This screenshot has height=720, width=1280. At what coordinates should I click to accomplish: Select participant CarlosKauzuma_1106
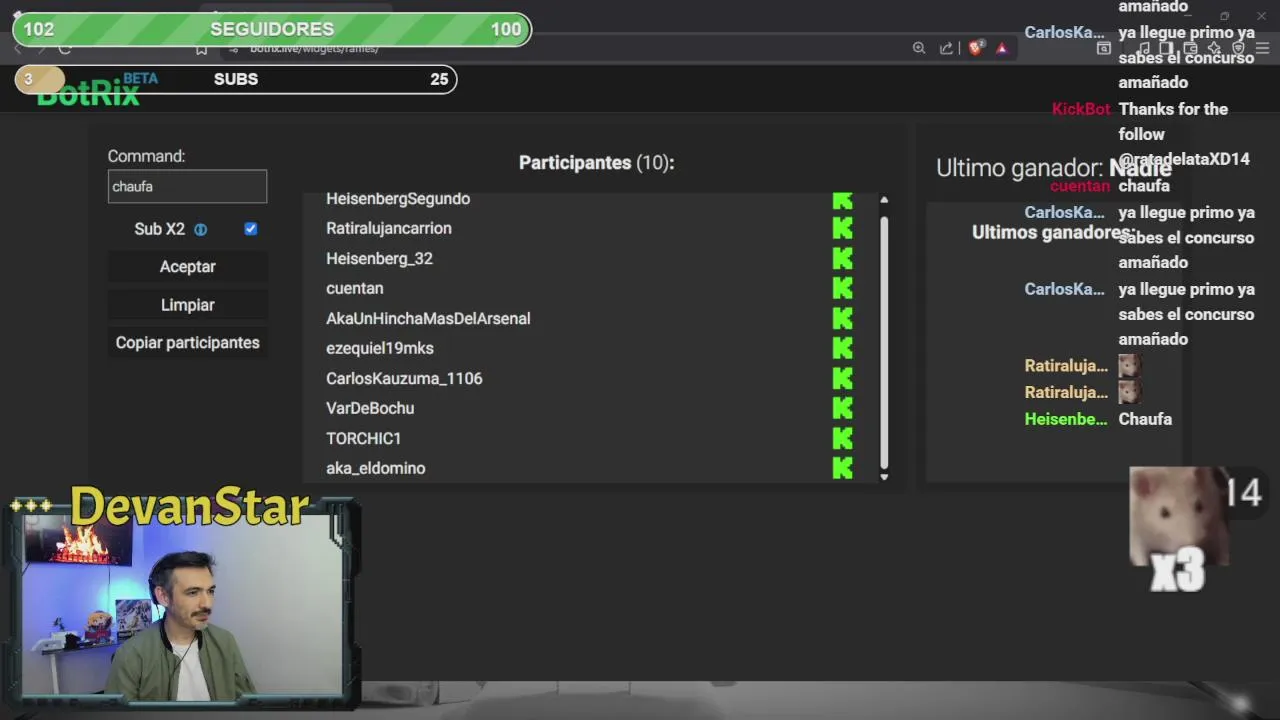(404, 378)
